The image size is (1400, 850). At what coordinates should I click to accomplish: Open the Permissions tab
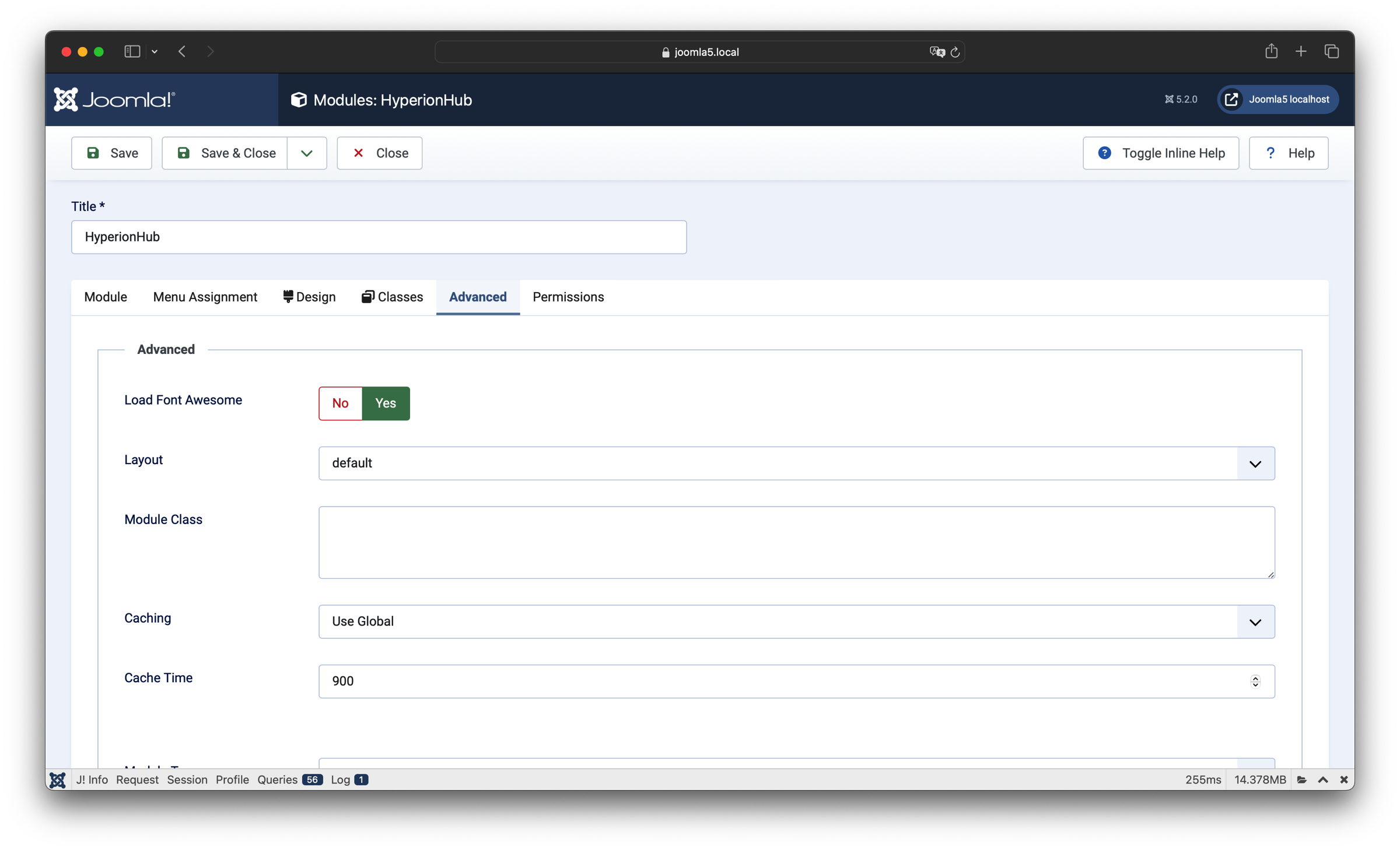point(568,297)
